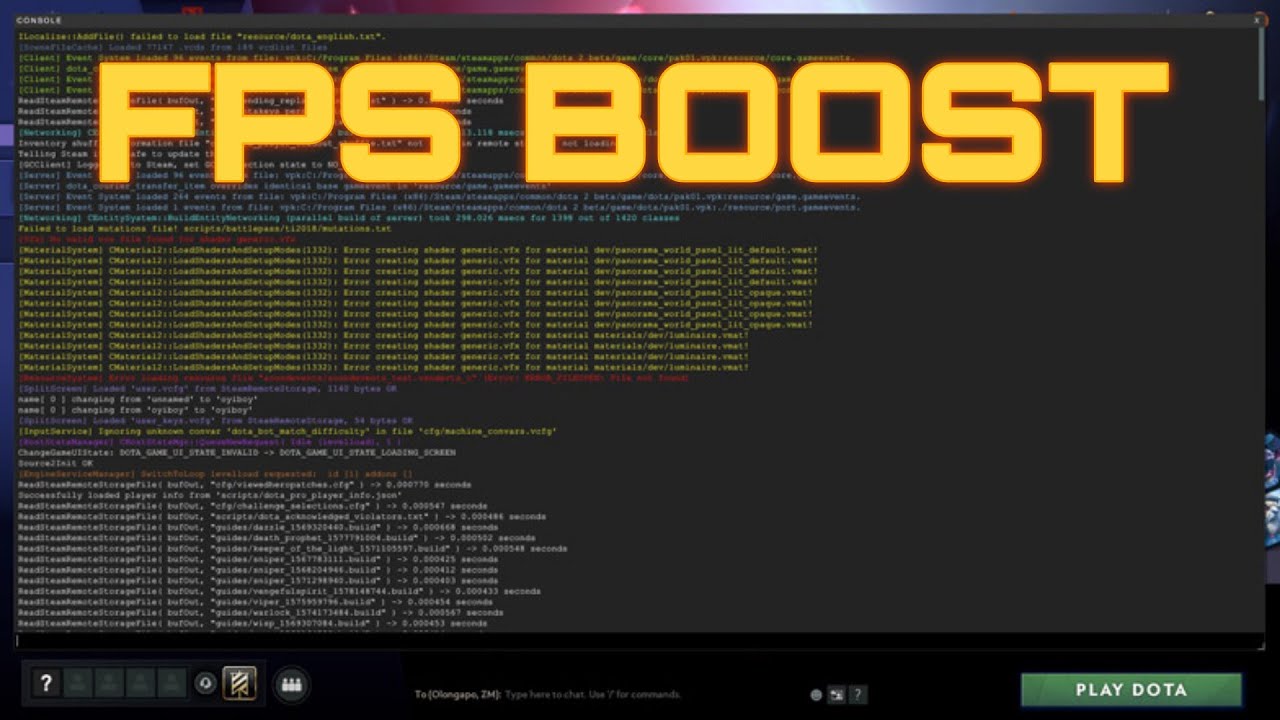
Task: Open chat help question-mark icon
Action: (857, 695)
